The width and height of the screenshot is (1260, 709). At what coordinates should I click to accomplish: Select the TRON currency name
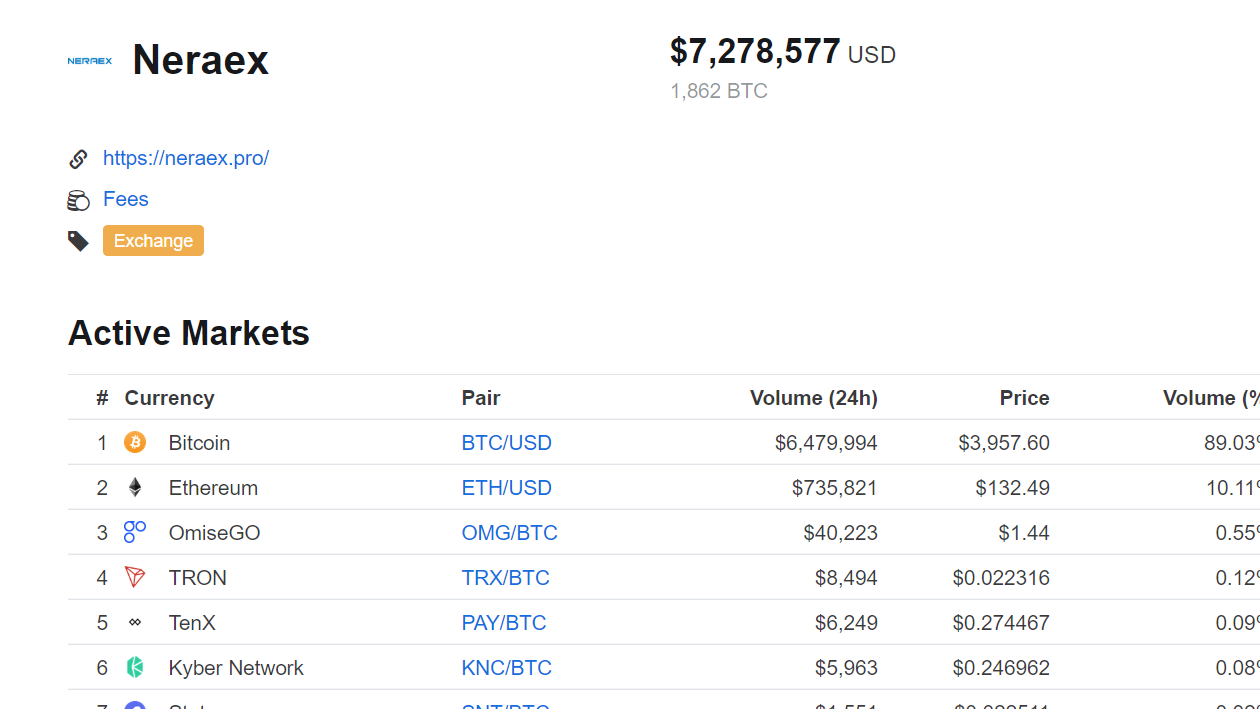coord(198,577)
